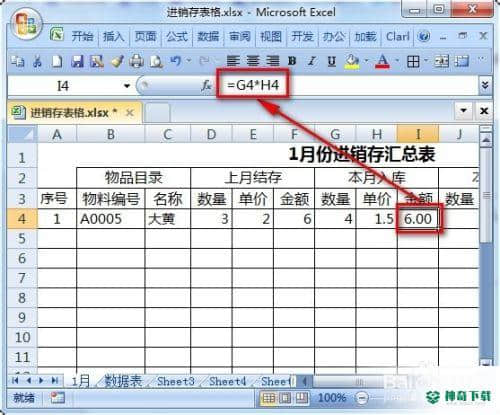Open the font color dropdown arrow

397,61
